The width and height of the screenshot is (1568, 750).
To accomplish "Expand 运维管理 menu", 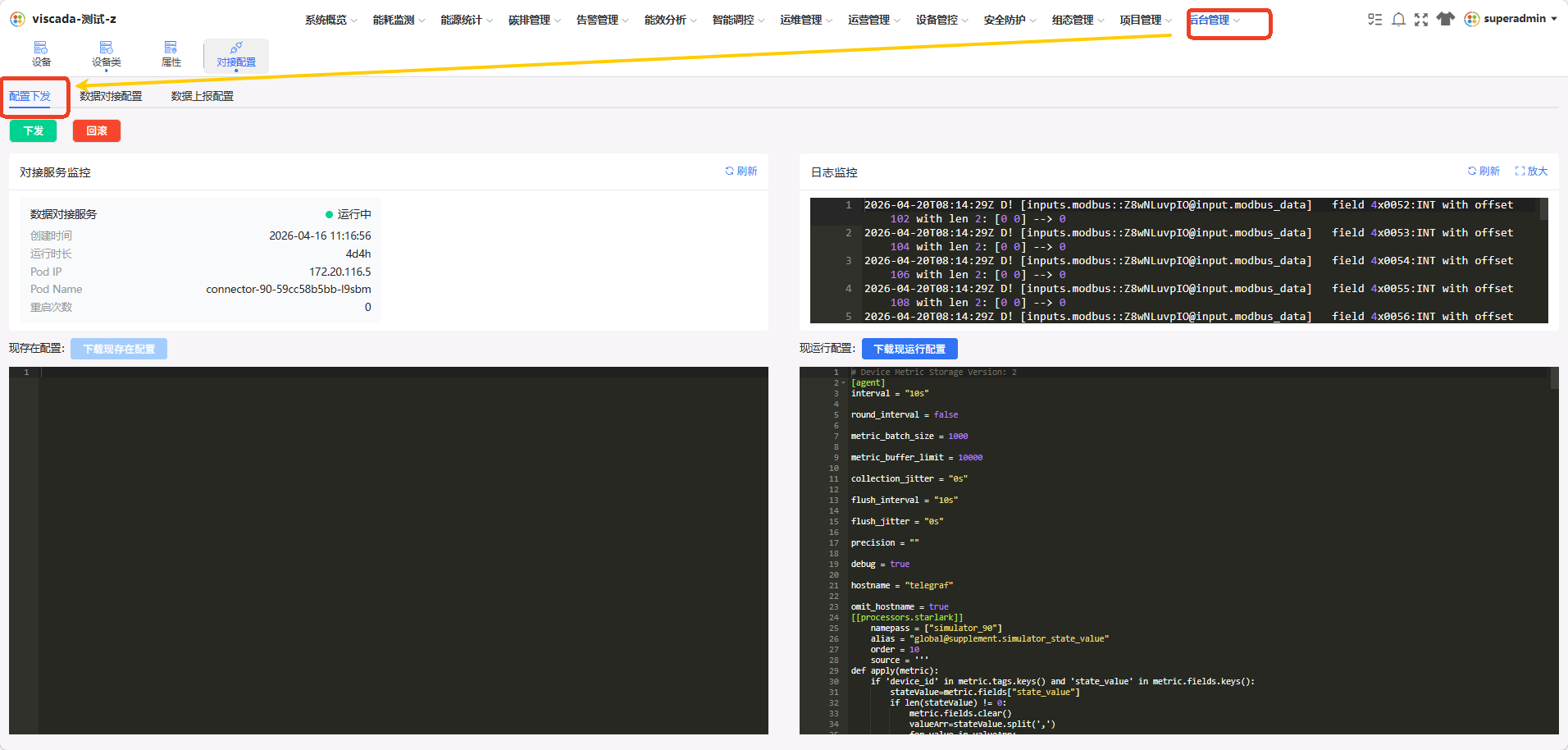I will point(806,20).
